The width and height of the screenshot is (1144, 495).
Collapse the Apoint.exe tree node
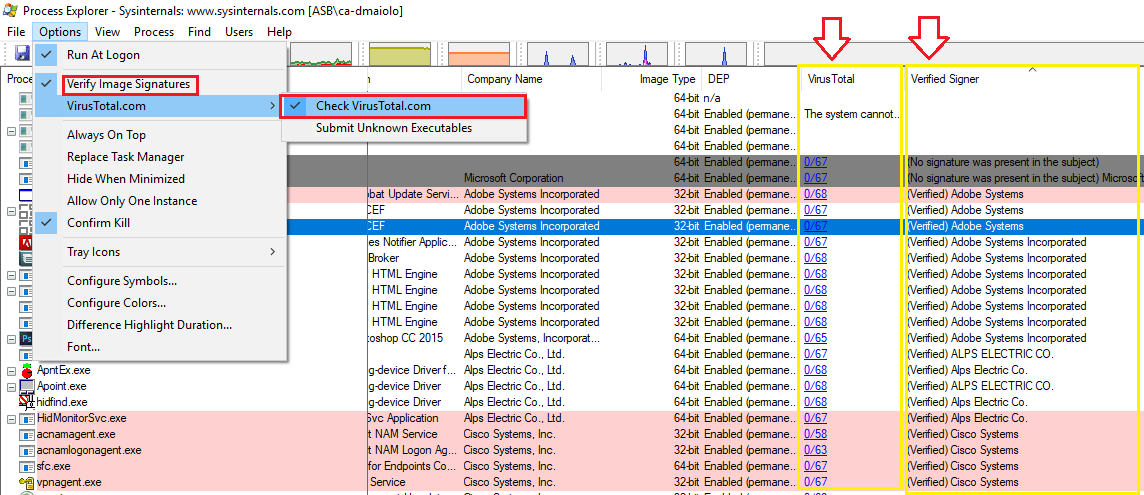click(x=11, y=387)
